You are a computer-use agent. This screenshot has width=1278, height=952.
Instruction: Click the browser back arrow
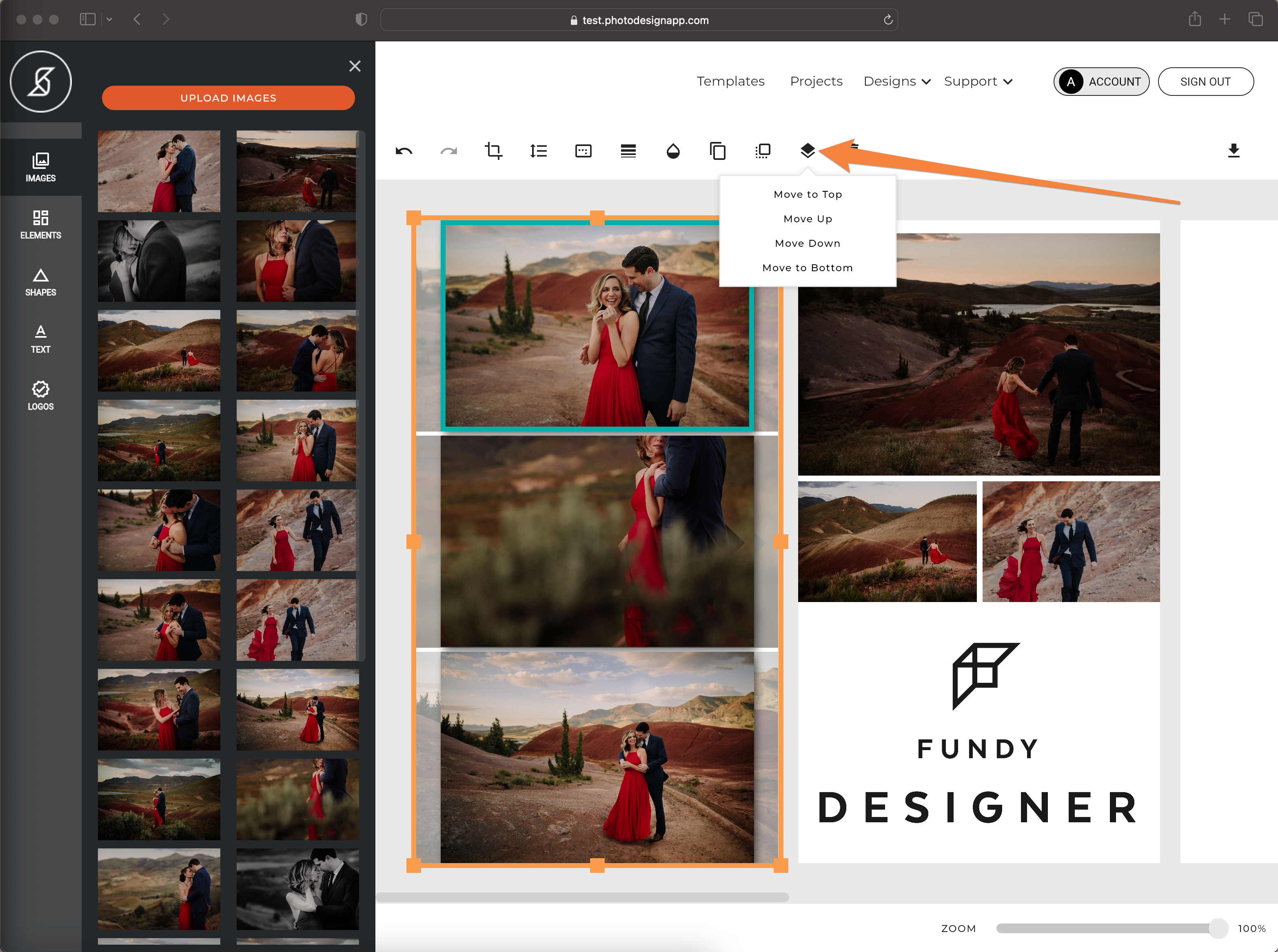coord(137,20)
